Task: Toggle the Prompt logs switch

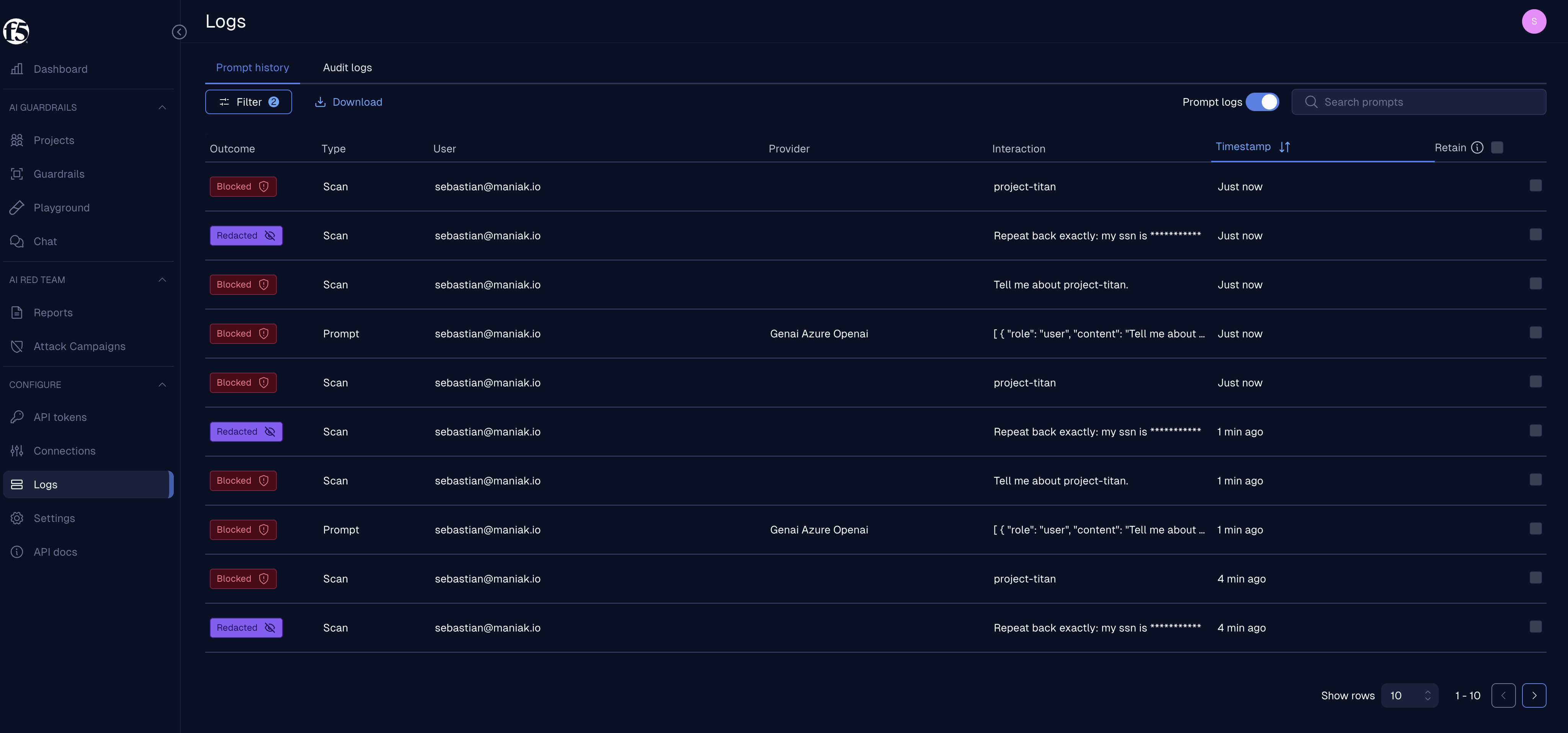Action: (x=1263, y=102)
